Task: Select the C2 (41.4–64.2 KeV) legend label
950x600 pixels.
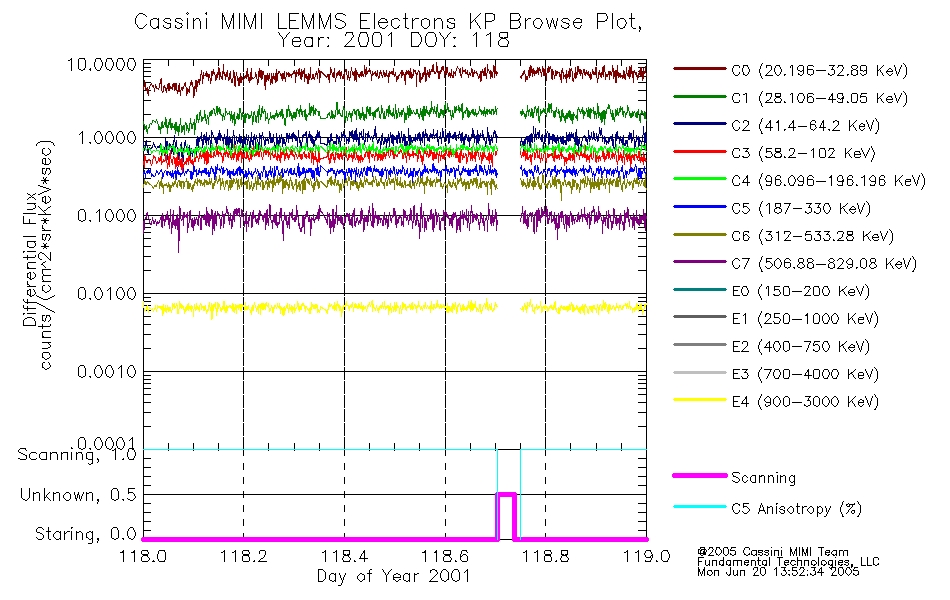Action: pyautogui.click(x=805, y=125)
